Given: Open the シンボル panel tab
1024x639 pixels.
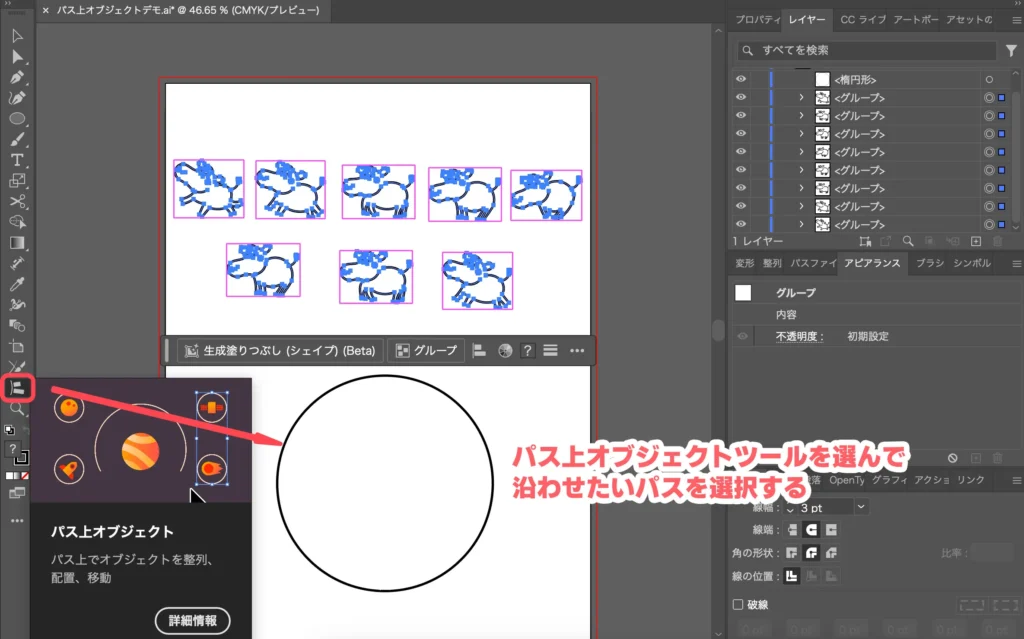Looking at the screenshot, I should (971, 263).
